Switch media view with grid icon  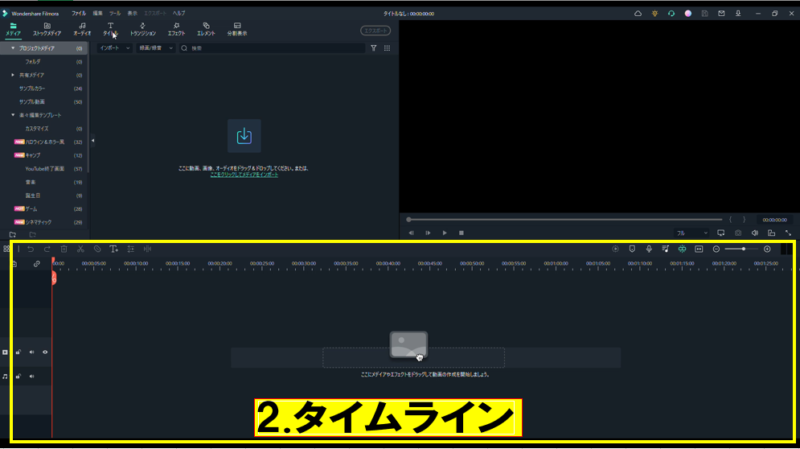pyautogui.click(x=387, y=48)
